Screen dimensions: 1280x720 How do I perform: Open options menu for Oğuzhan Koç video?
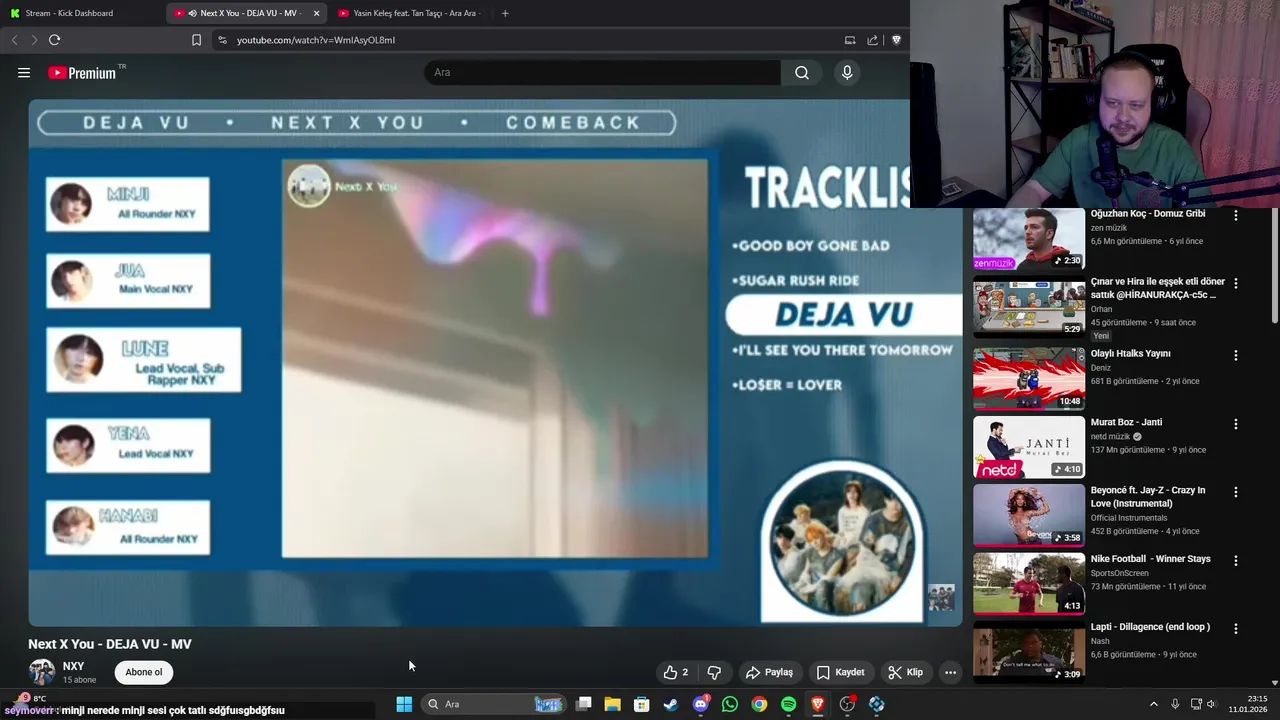(x=1236, y=215)
